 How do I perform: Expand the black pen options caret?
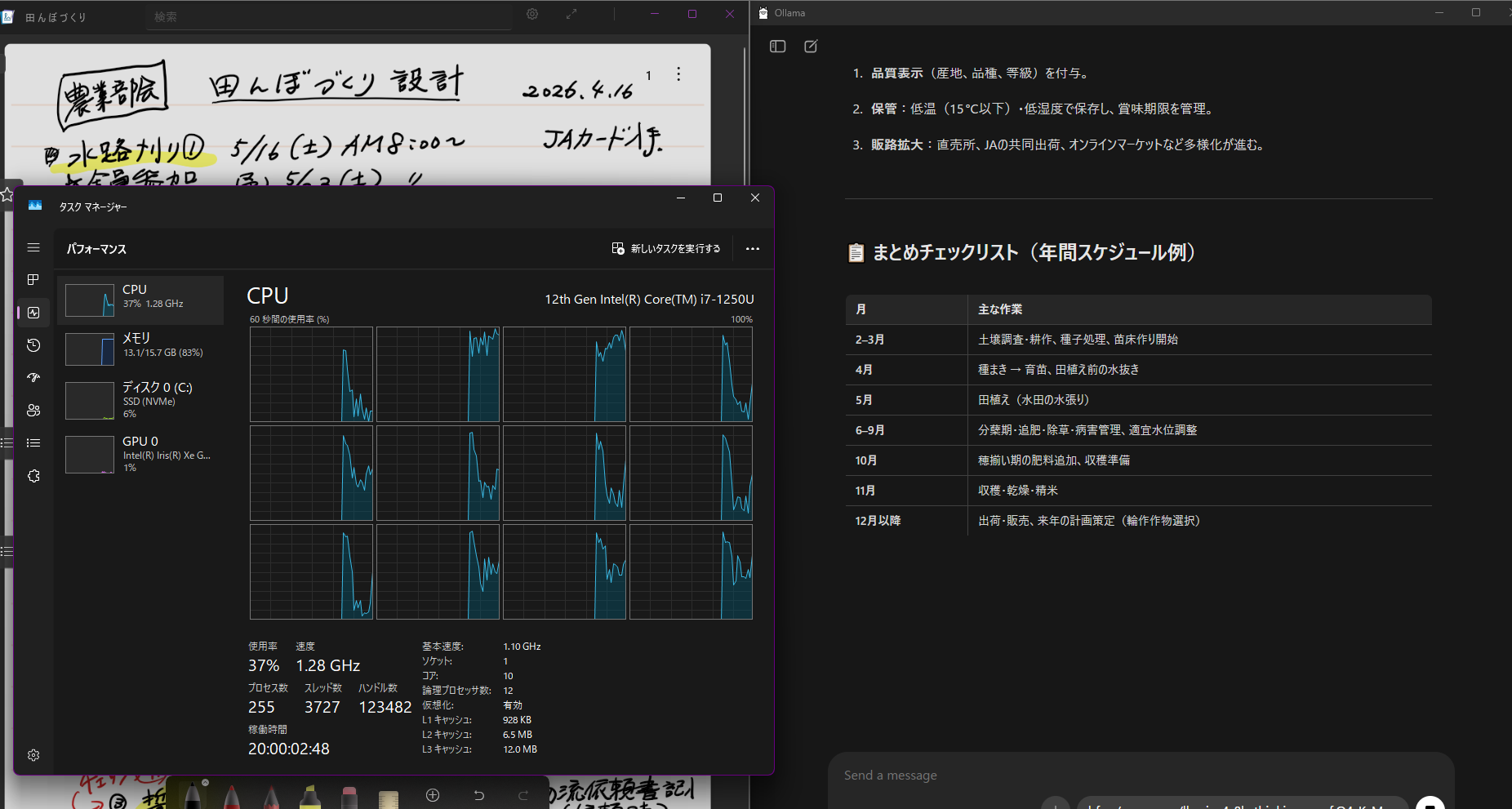(206, 782)
